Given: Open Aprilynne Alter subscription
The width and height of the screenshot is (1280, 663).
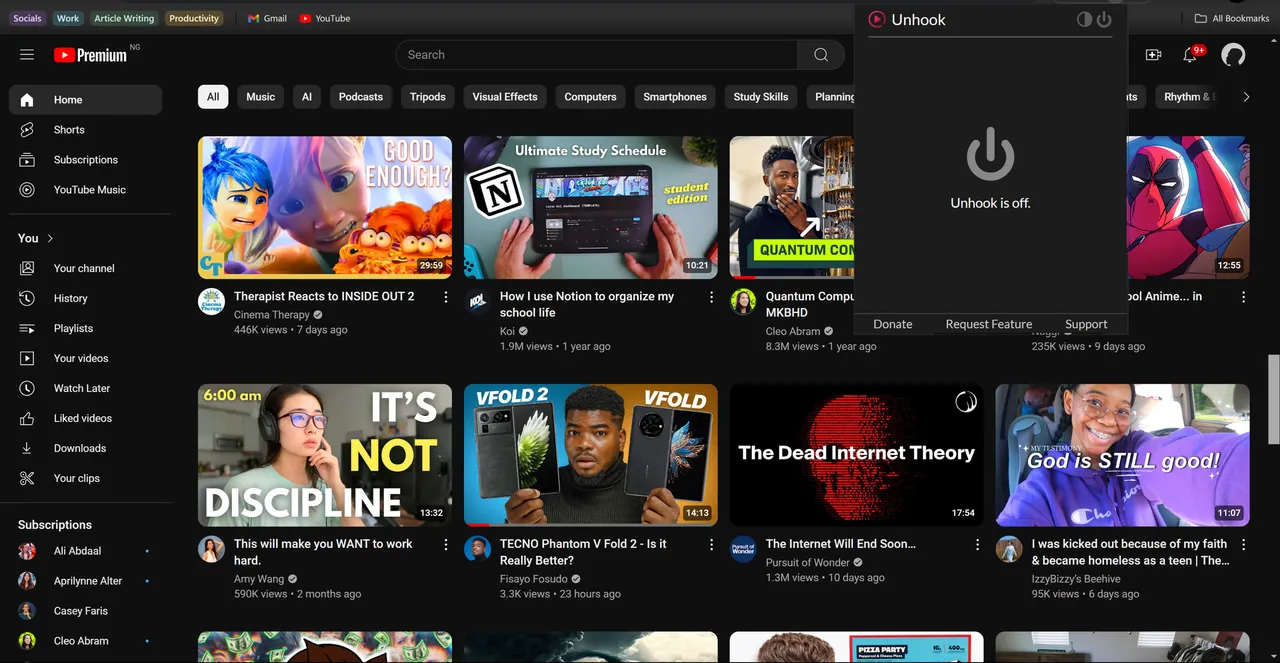Looking at the screenshot, I should click(x=85, y=581).
